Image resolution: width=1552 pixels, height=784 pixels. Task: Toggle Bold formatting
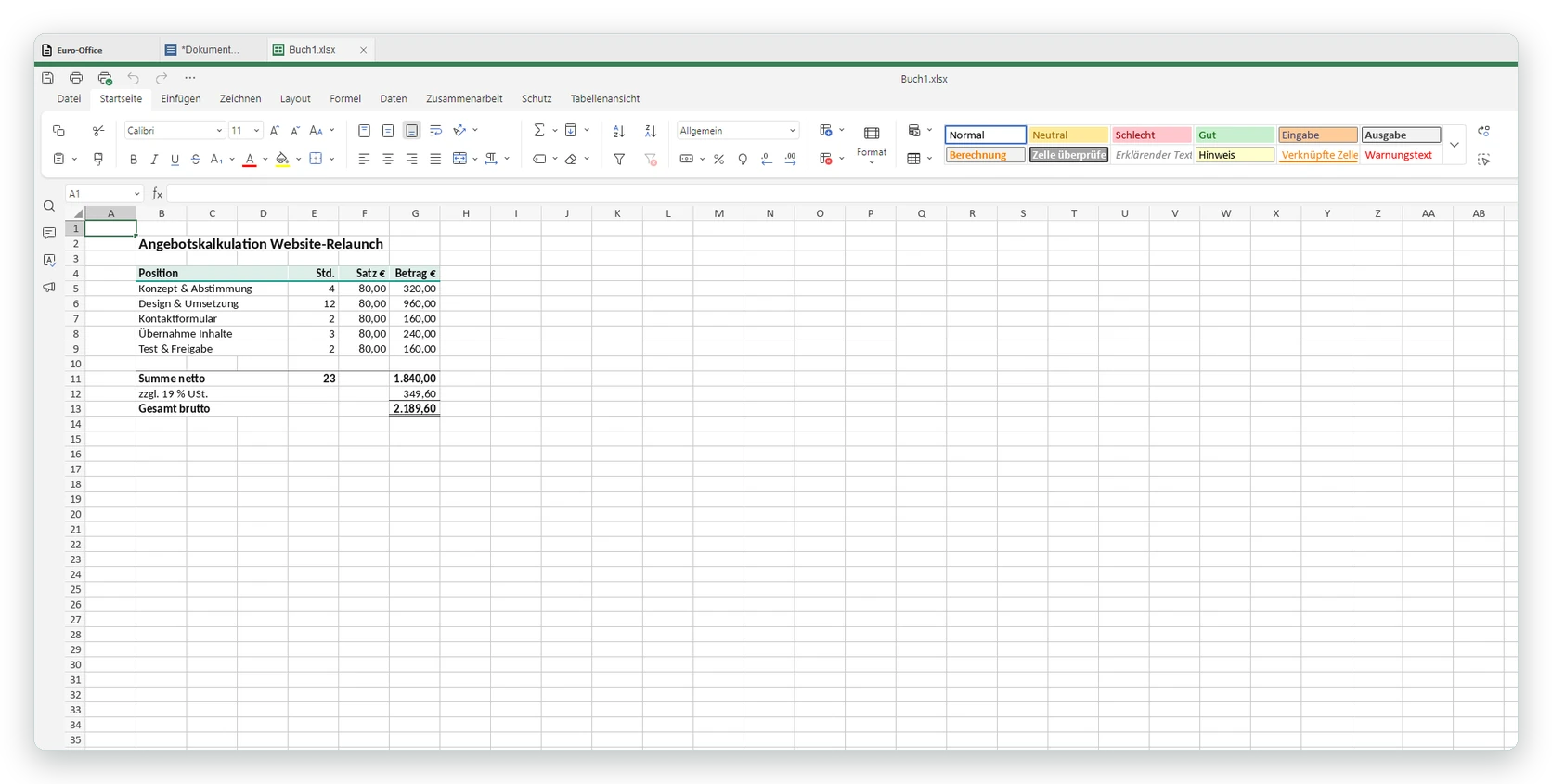click(x=134, y=160)
